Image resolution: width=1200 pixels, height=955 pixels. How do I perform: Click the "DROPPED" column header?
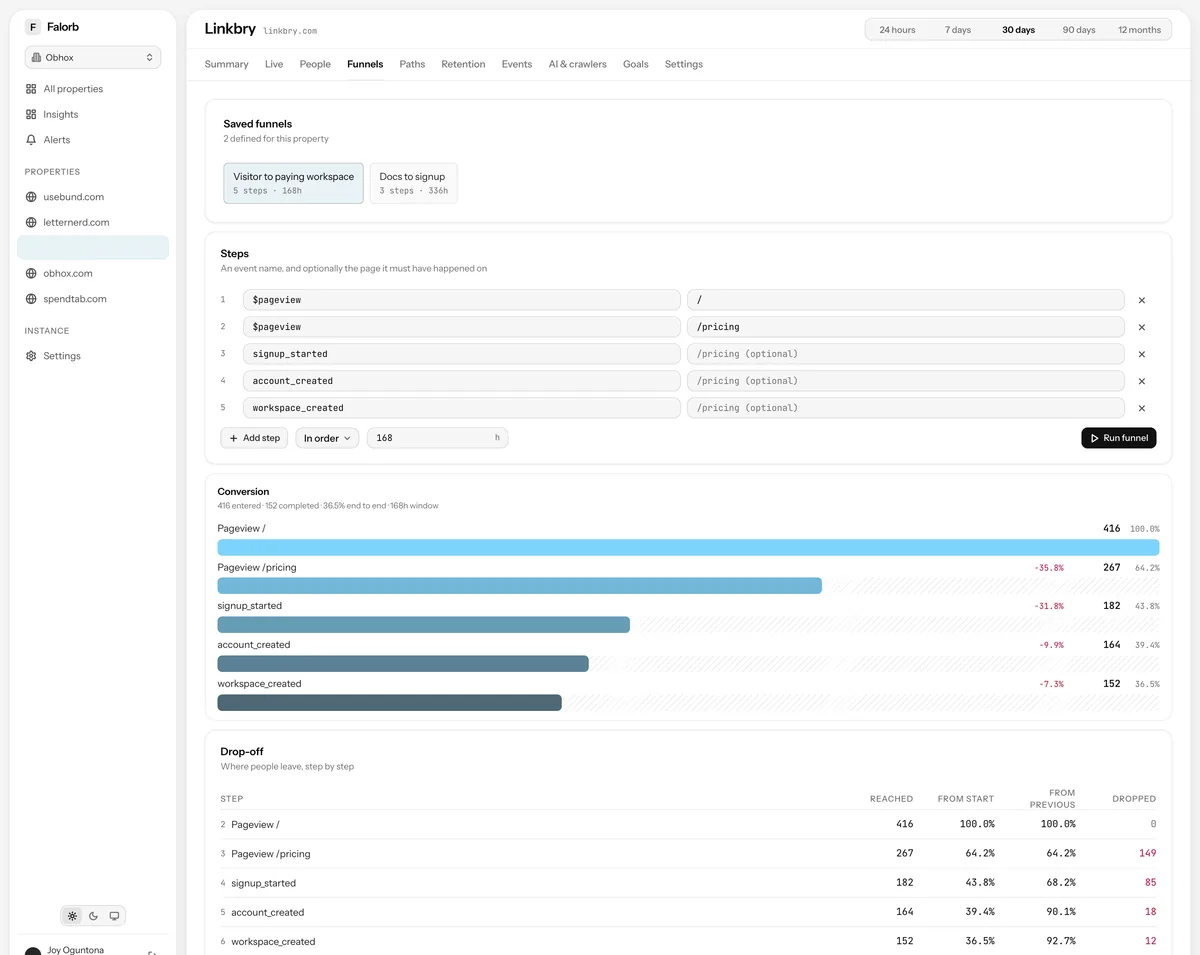point(1134,799)
